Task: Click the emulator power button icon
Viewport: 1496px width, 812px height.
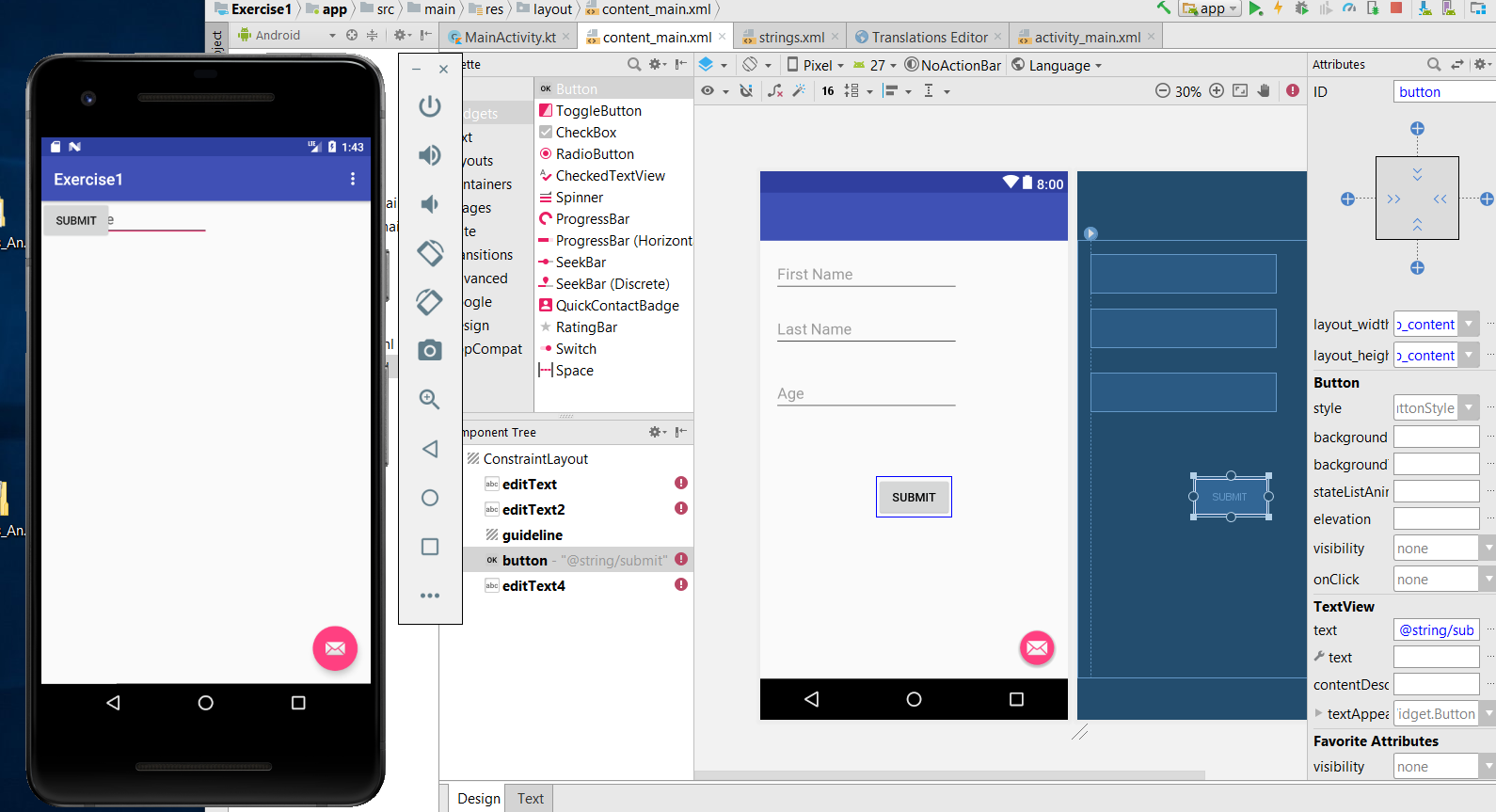Action: coord(430,106)
